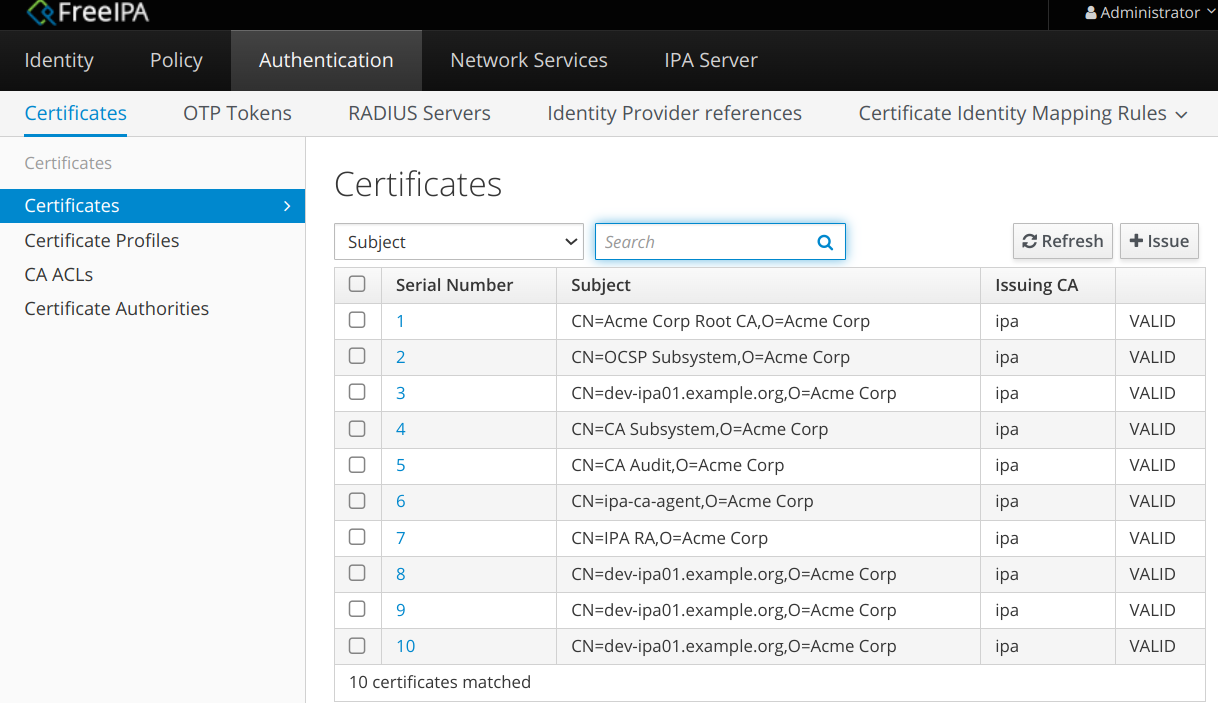Screen dimensions: 1218x703
Task: Click the Issue certificate button
Action: coord(1159,241)
